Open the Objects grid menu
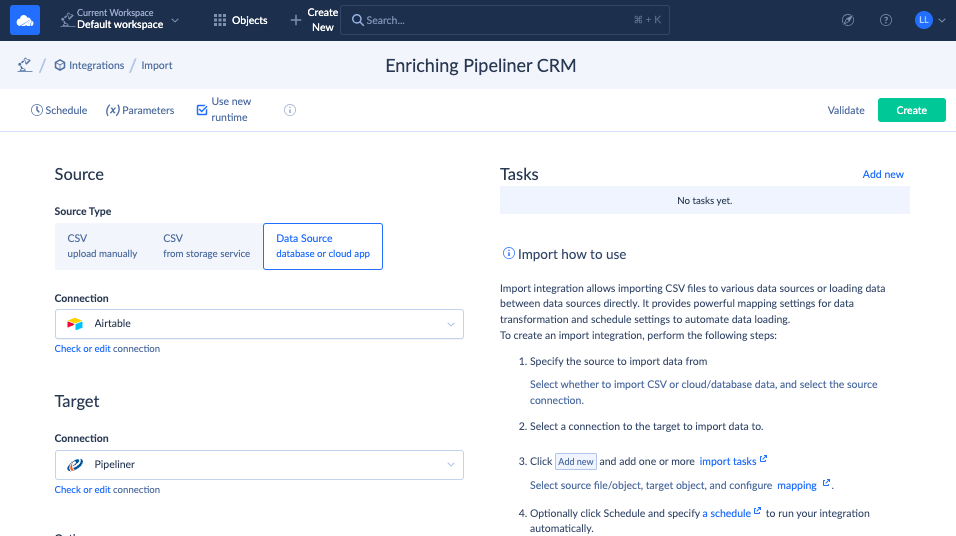Viewport: 956px width, 536px height. pos(240,20)
